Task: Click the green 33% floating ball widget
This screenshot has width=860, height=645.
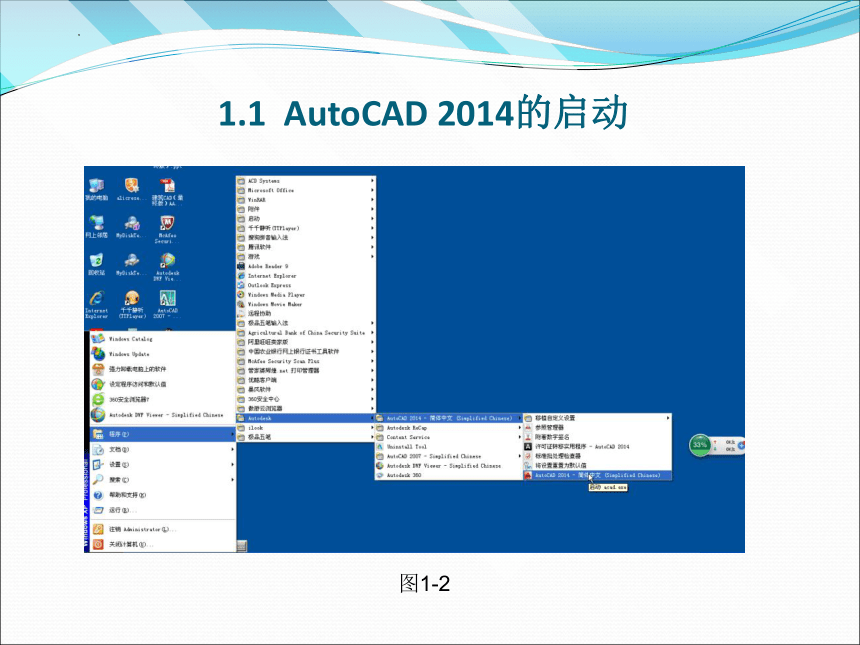Action: click(x=700, y=445)
